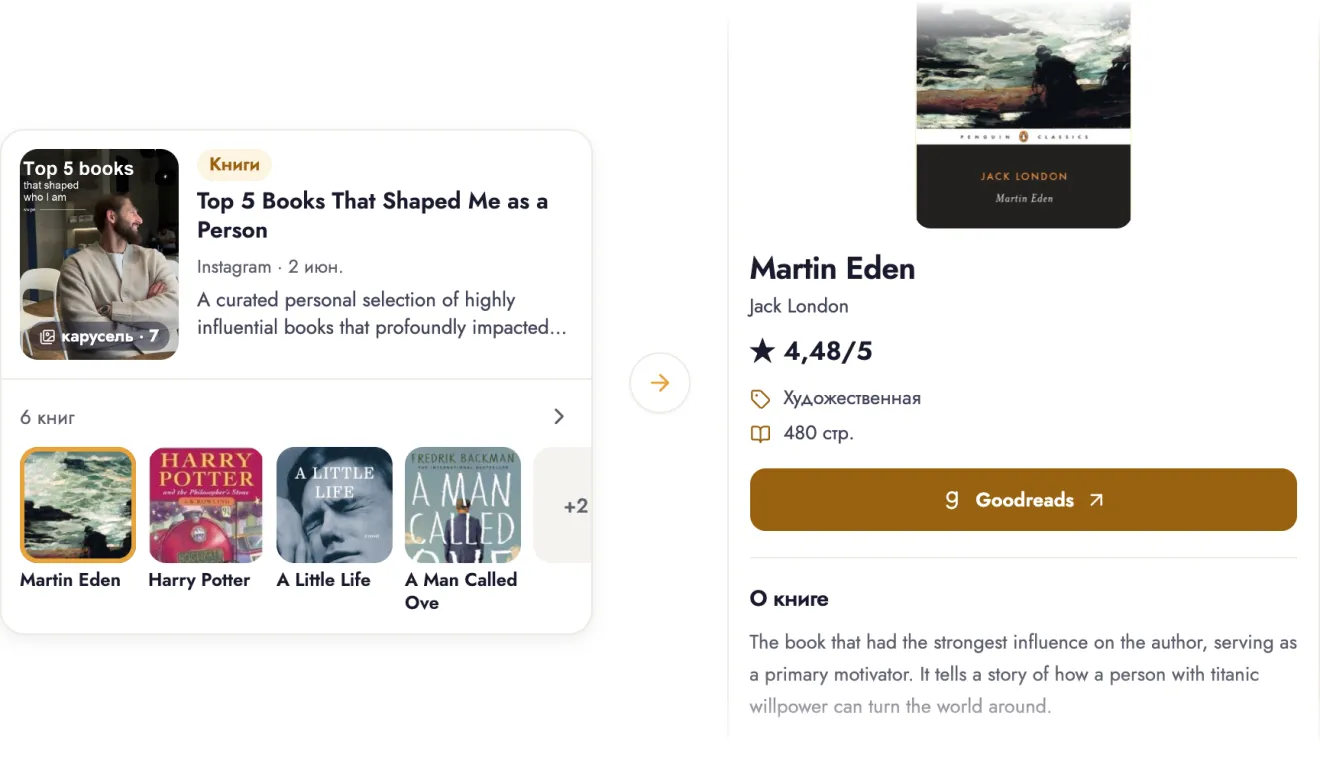Click the genre tag icon beside Художественная
The height and width of the screenshot is (764, 1320).
coord(761,399)
